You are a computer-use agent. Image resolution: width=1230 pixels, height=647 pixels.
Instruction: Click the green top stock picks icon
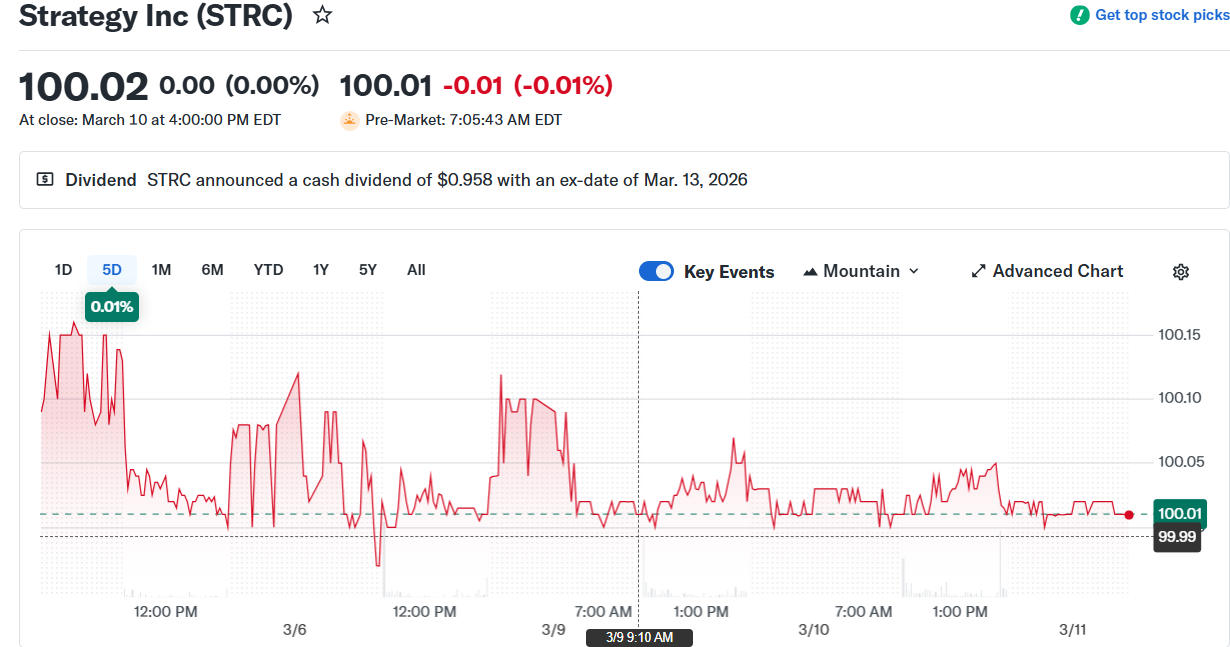coord(1079,15)
